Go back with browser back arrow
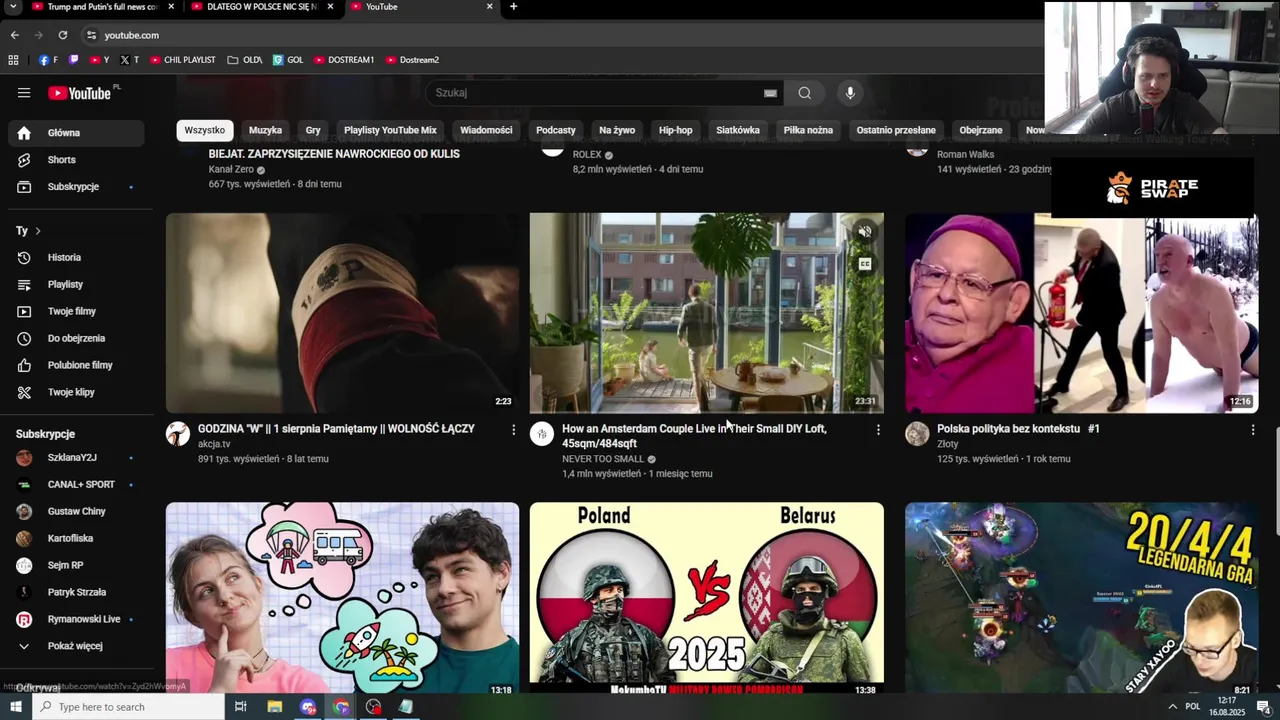The height and width of the screenshot is (720, 1280). tap(14, 35)
